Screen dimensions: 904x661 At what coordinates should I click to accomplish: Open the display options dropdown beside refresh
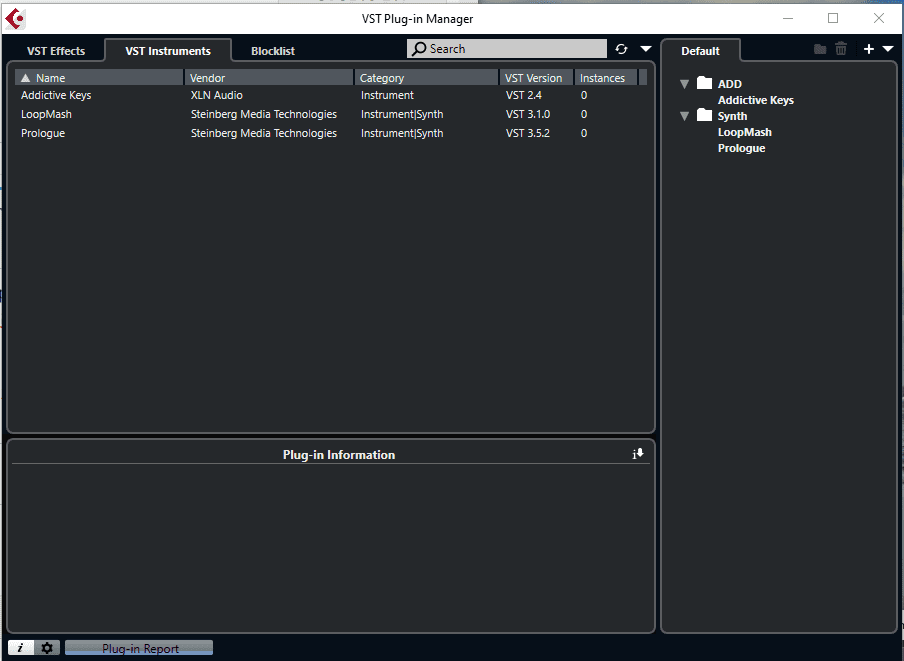tap(646, 49)
